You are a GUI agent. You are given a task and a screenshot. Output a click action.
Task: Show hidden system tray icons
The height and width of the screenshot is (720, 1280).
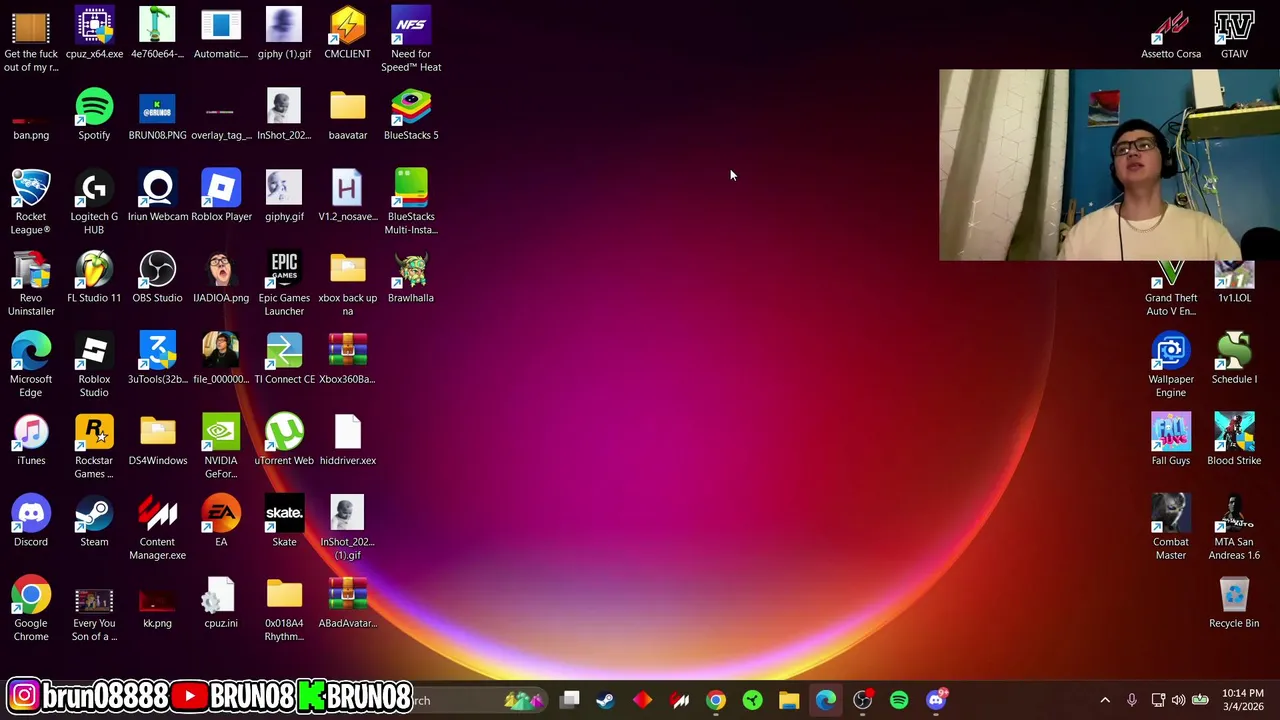click(x=1105, y=700)
